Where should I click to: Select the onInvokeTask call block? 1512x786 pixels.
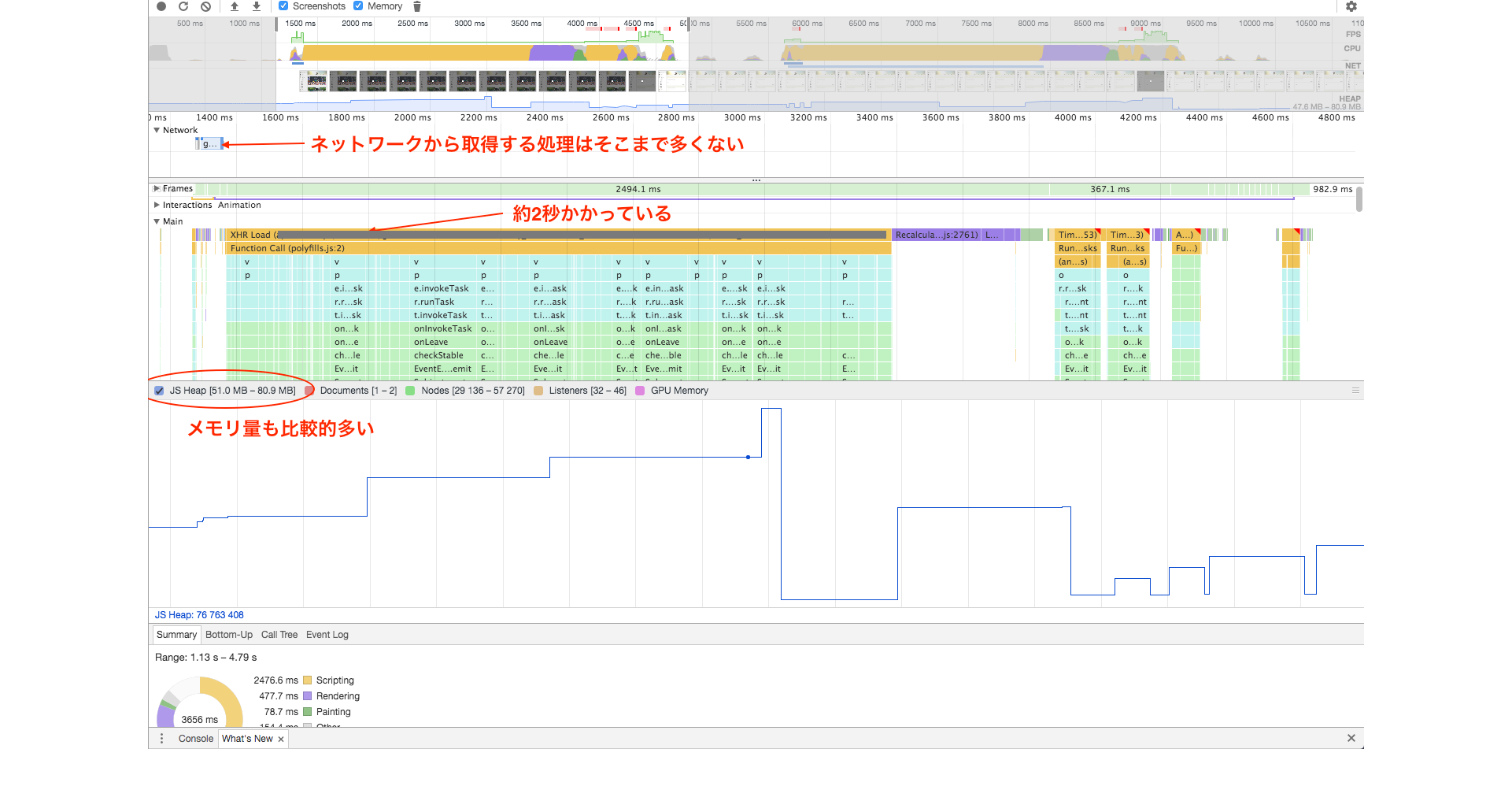(443, 328)
